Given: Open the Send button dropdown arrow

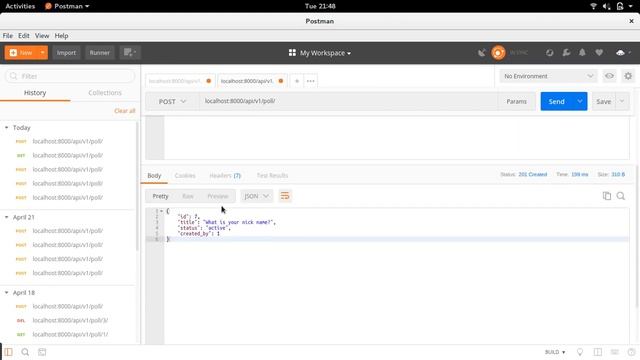Looking at the screenshot, I should [580, 101].
